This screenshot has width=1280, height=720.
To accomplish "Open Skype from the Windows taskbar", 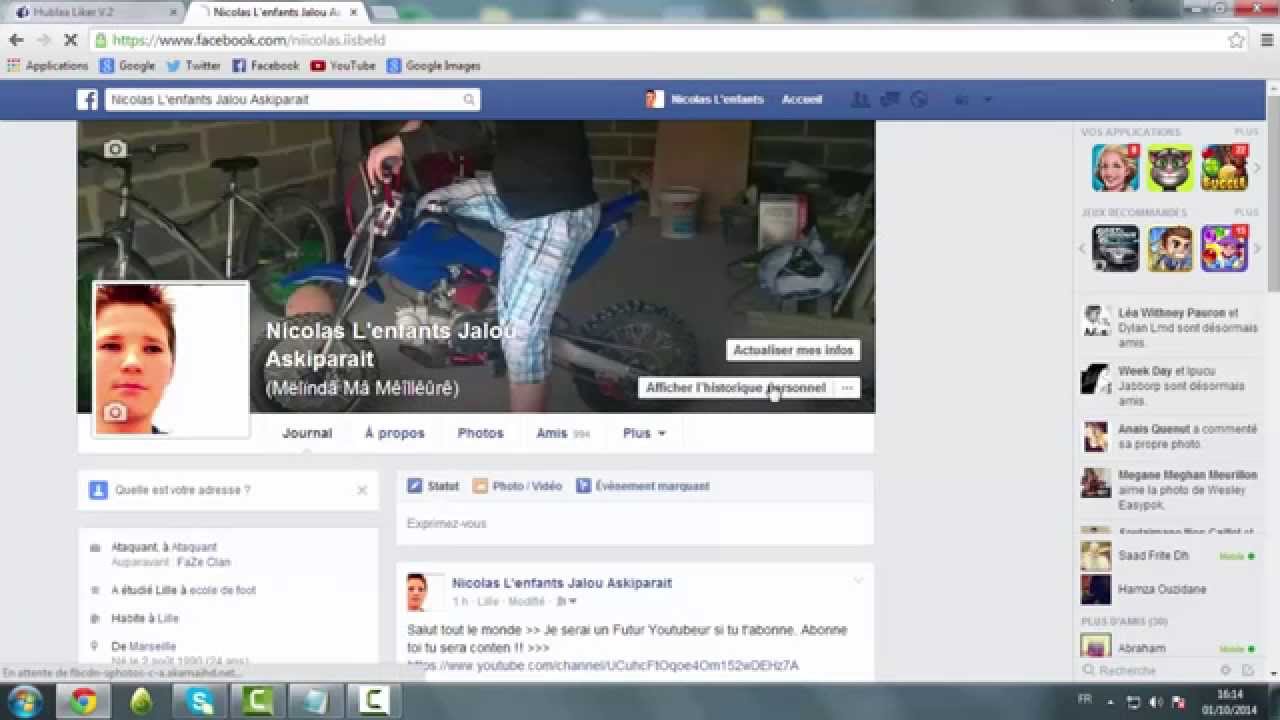I will [200, 701].
